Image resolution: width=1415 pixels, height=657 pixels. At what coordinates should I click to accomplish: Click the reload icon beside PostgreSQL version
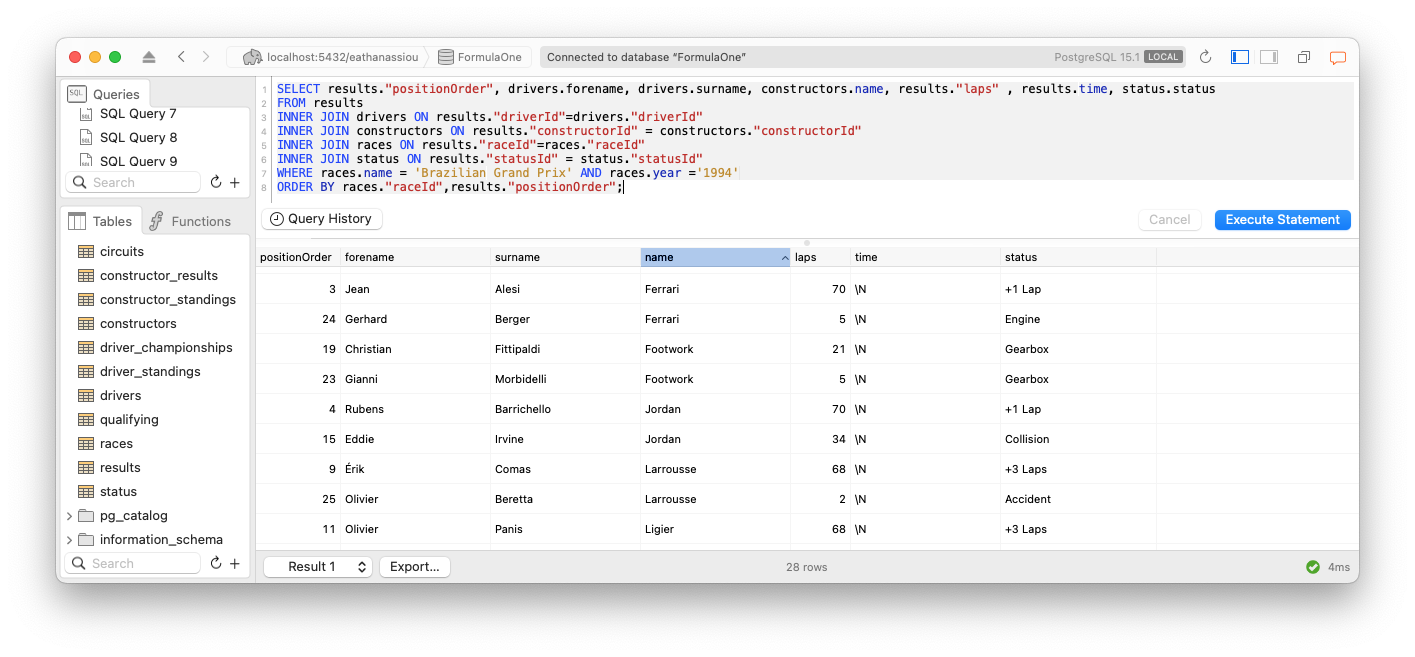pyautogui.click(x=1205, y=57)
